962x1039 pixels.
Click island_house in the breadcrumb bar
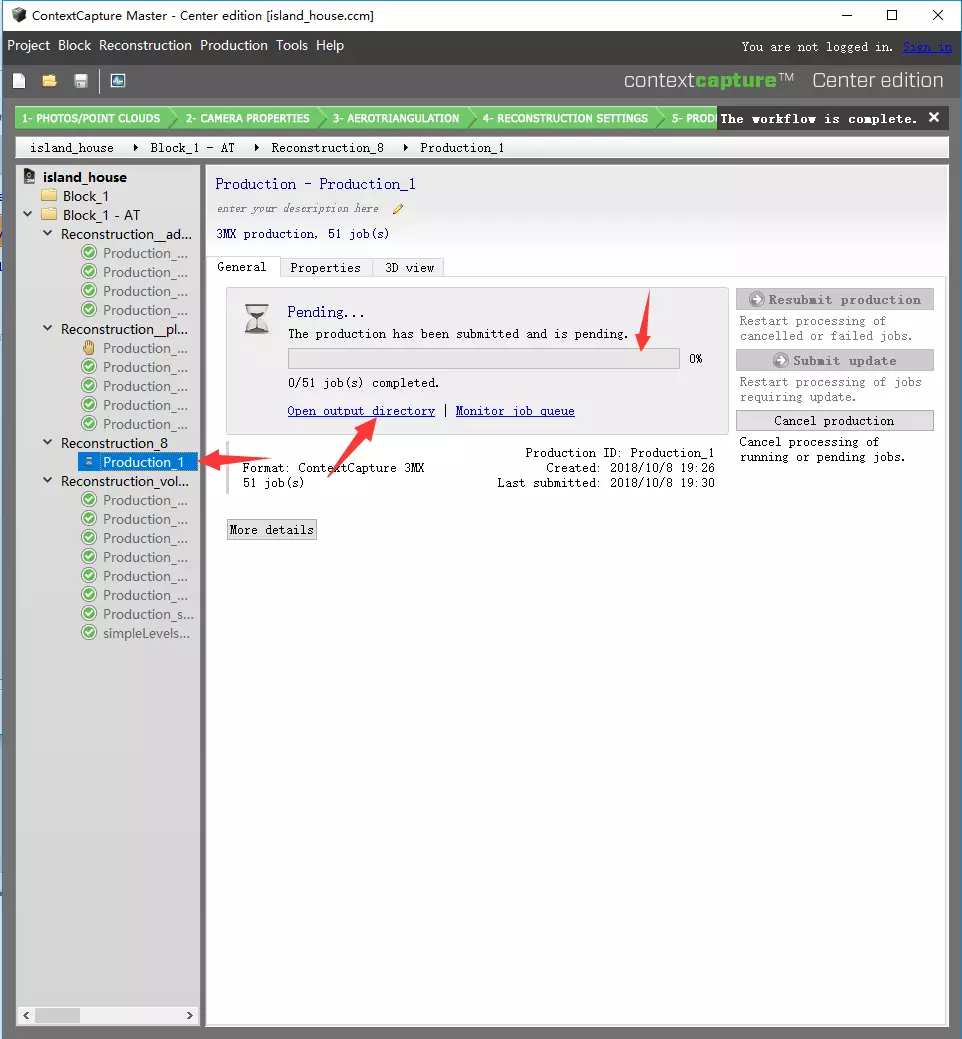[x=72, y=148]
